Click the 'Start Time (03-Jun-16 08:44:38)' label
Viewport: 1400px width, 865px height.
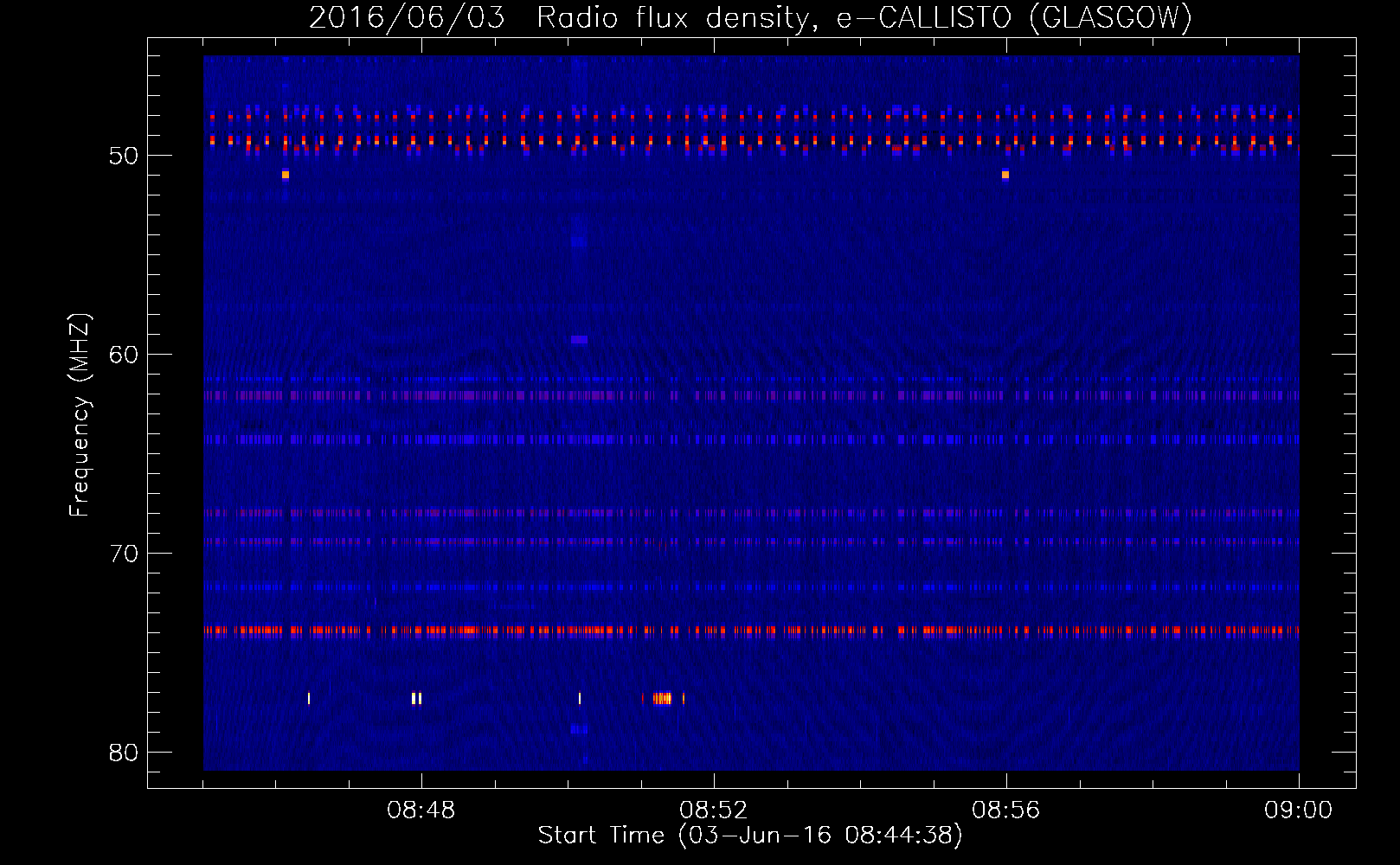[750, 836]
